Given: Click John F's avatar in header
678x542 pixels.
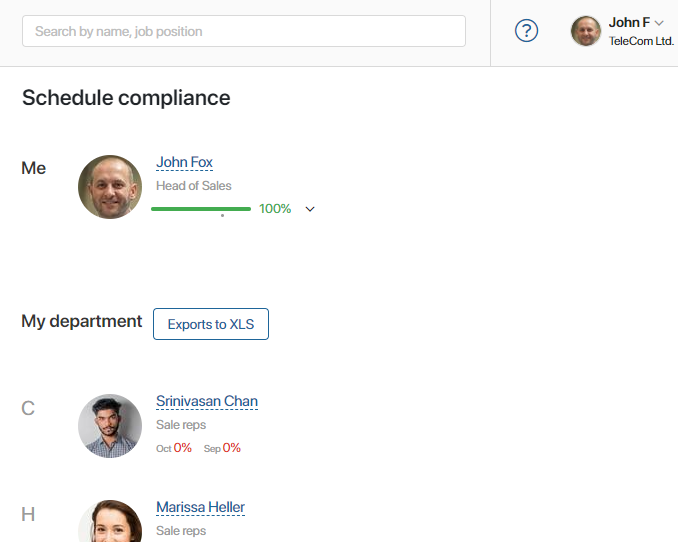Looking at the screenshot, I should (x=585, y=31).
